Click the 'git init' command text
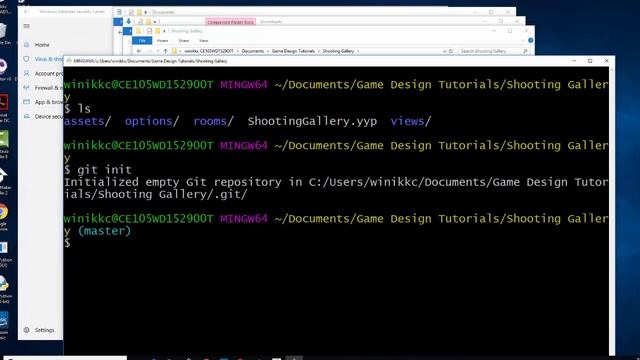Screen dimensions: 640x360 (104, 170)
